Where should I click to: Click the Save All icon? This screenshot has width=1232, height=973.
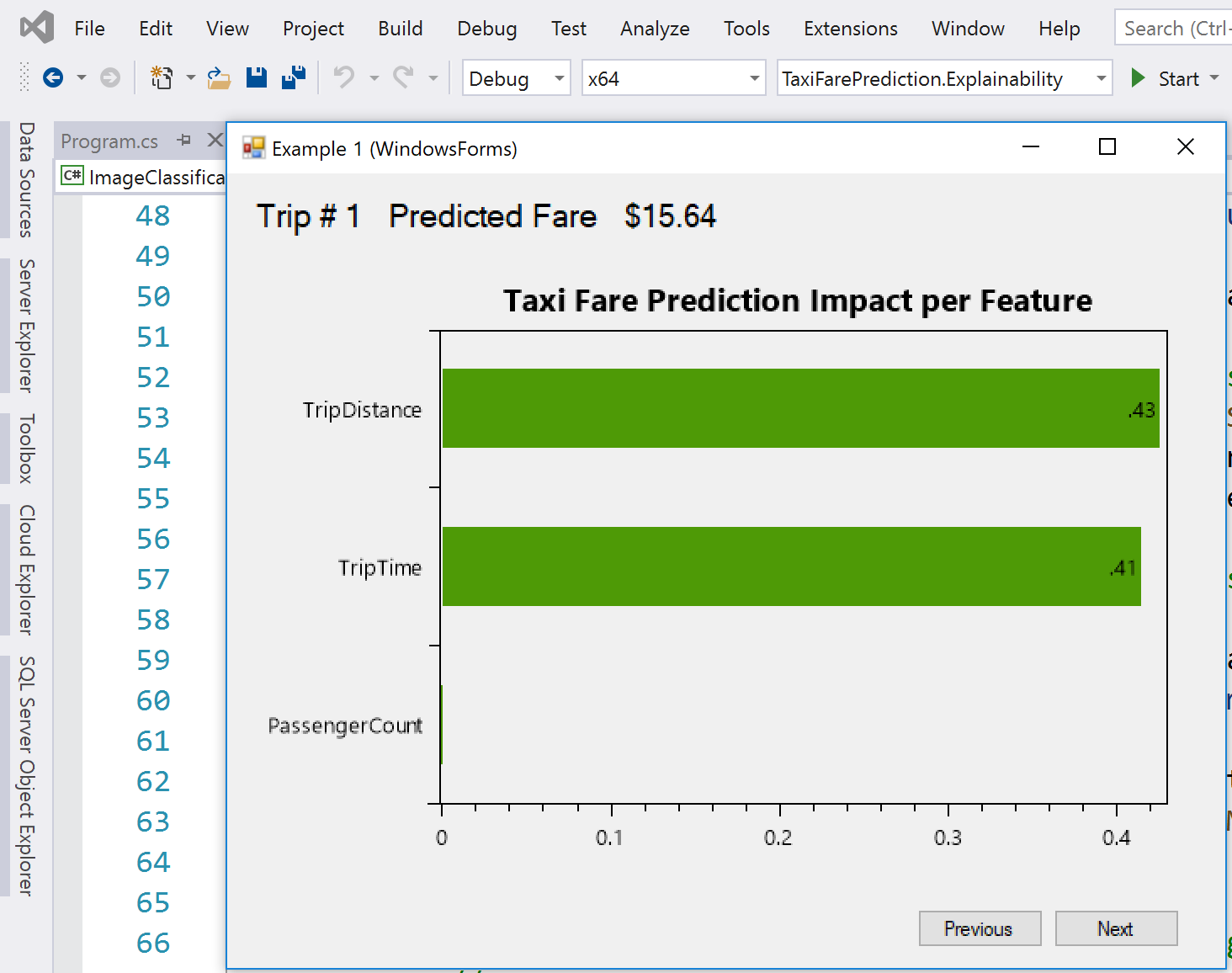pos(294,77)
